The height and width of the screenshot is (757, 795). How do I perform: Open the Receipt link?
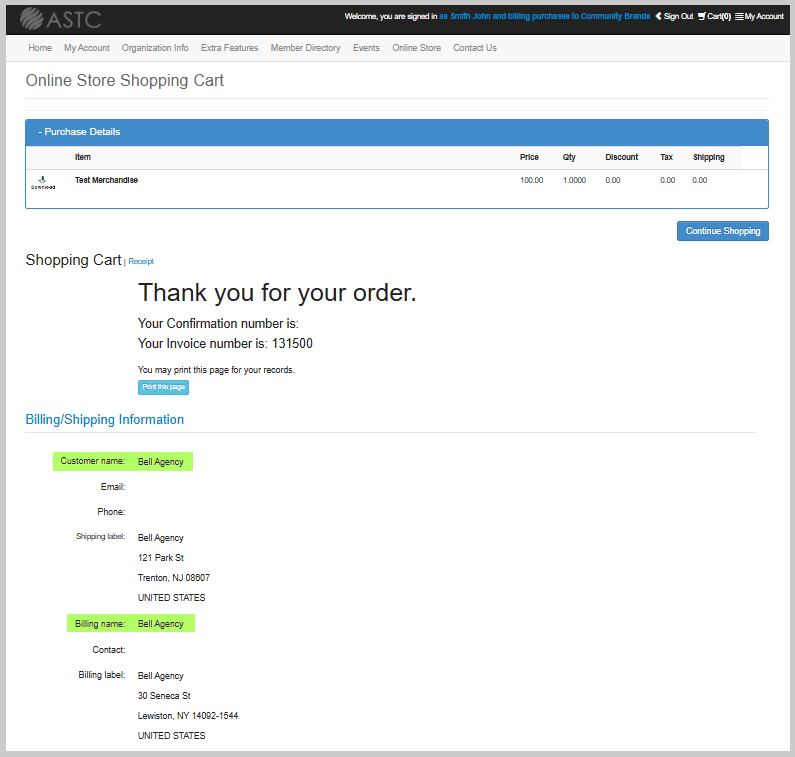[x=141, y=262]
